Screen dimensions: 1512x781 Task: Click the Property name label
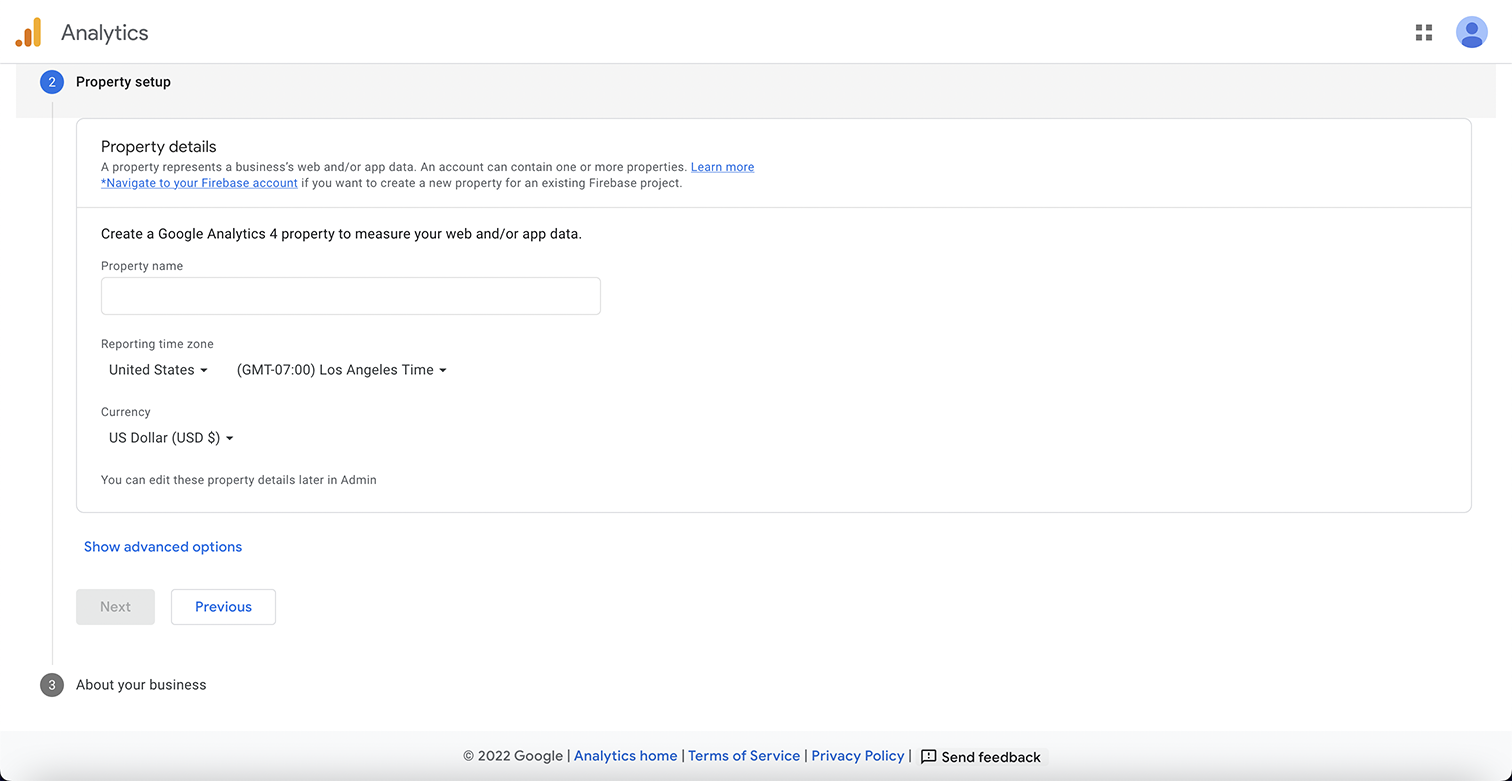click(142, 266)
